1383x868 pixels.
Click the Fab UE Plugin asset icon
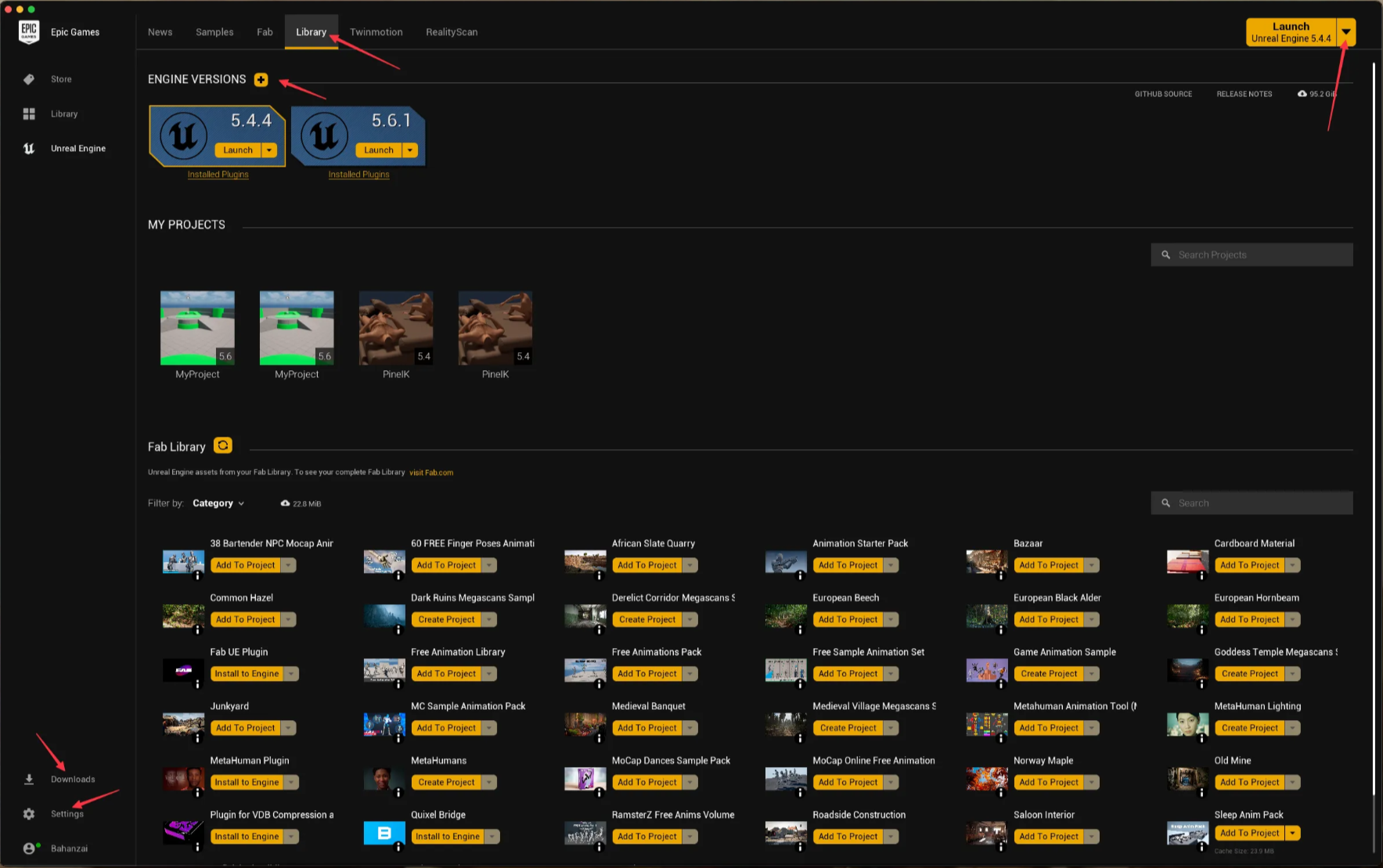pos(183,670)
